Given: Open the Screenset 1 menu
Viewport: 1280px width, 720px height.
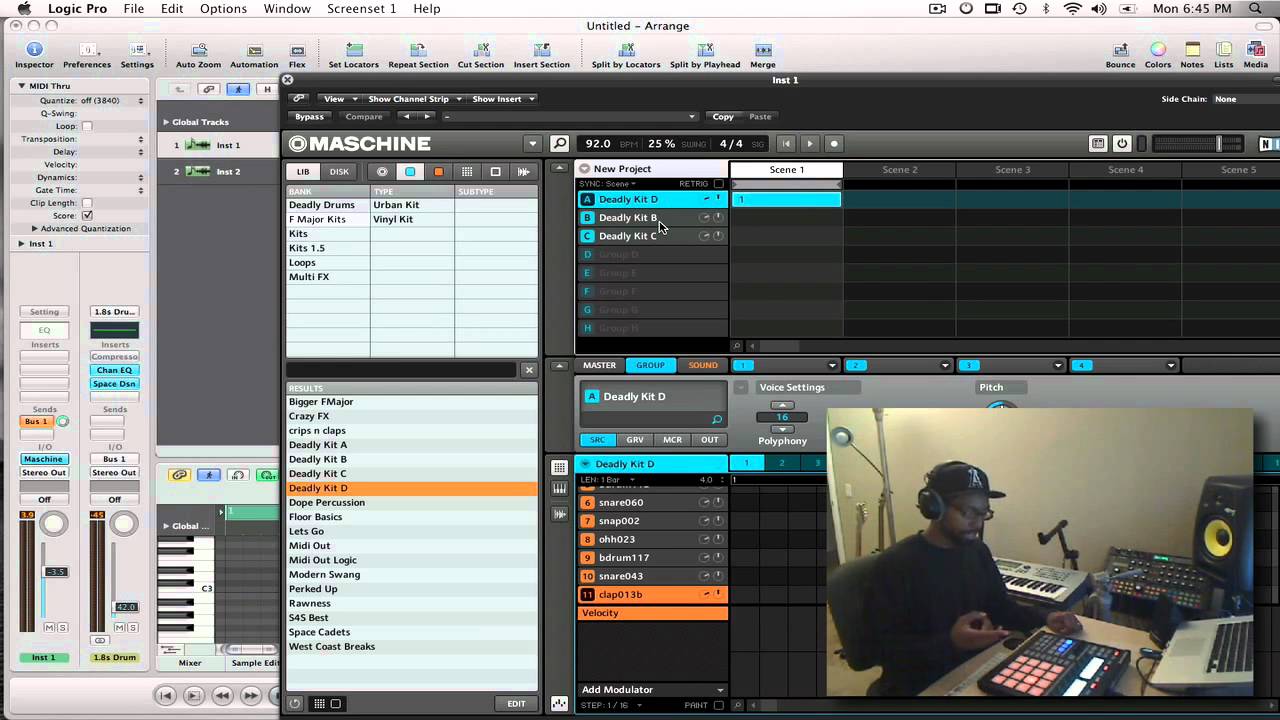Looking at the screenshot, I should tap(361, 9).
